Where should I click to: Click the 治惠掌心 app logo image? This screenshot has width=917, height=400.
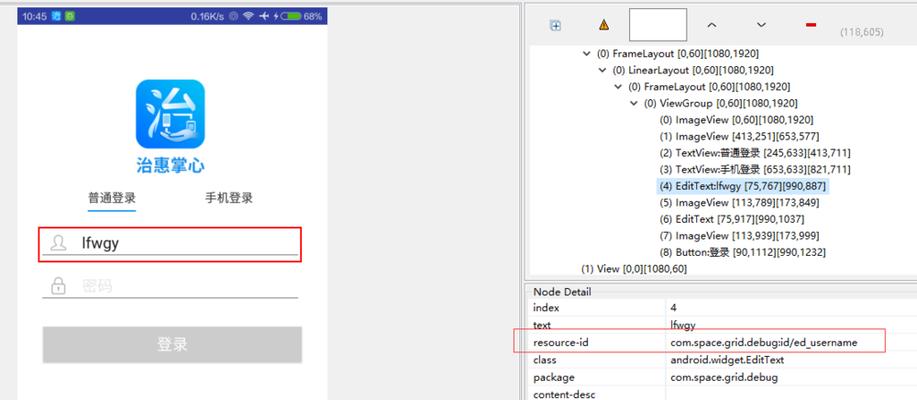point(170,114)
